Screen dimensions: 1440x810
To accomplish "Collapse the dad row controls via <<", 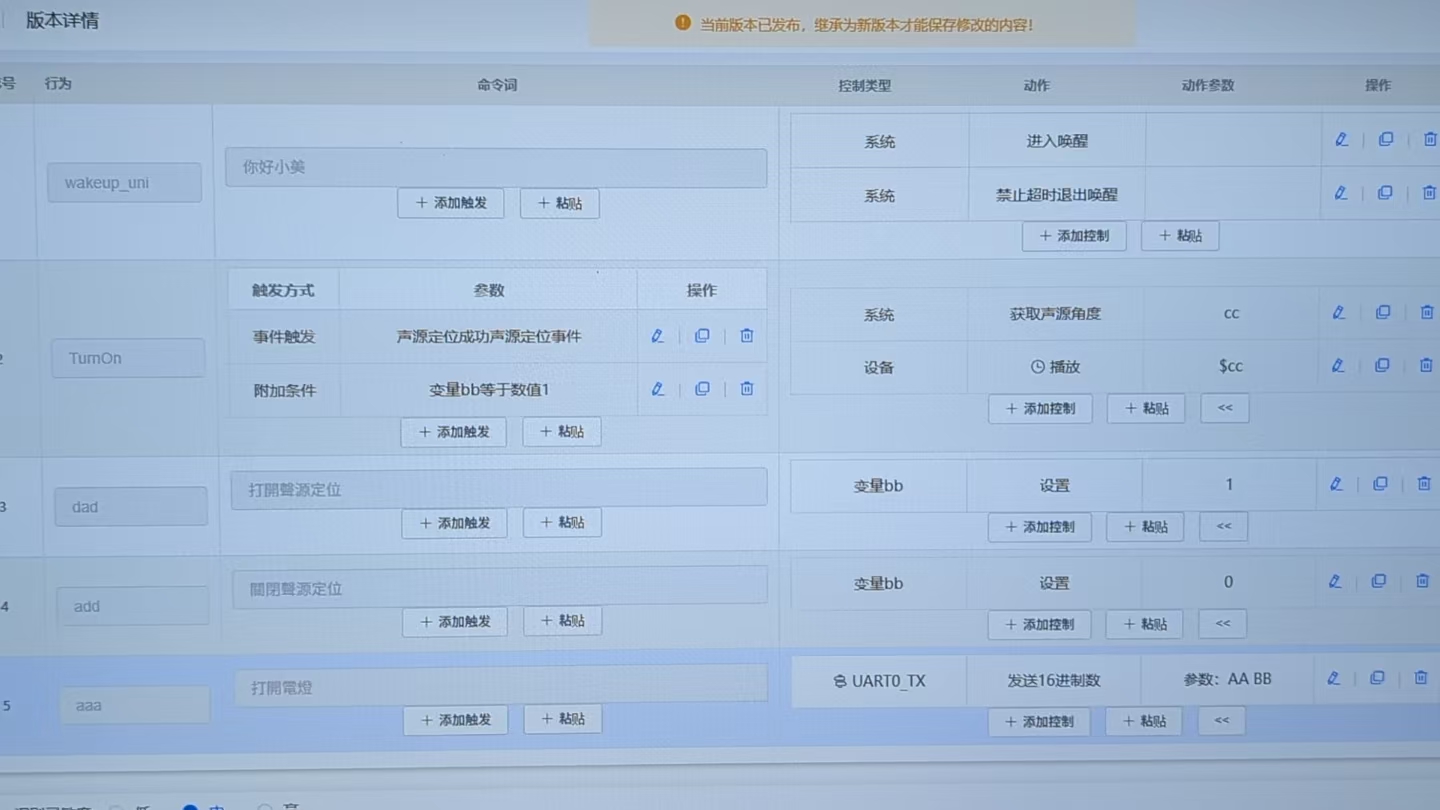I will pos(1222,526).
